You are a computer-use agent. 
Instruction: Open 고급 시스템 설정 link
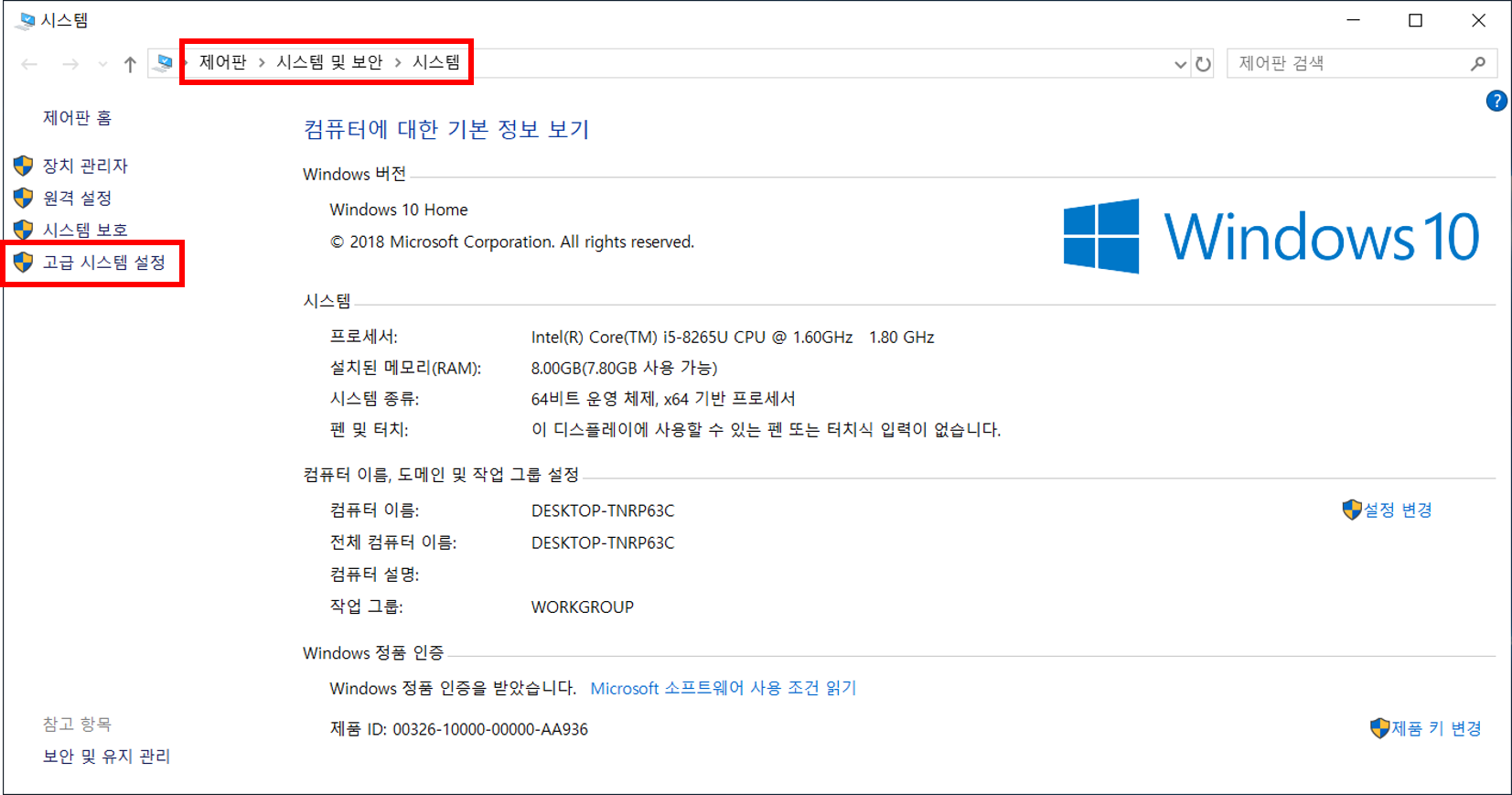104,263
